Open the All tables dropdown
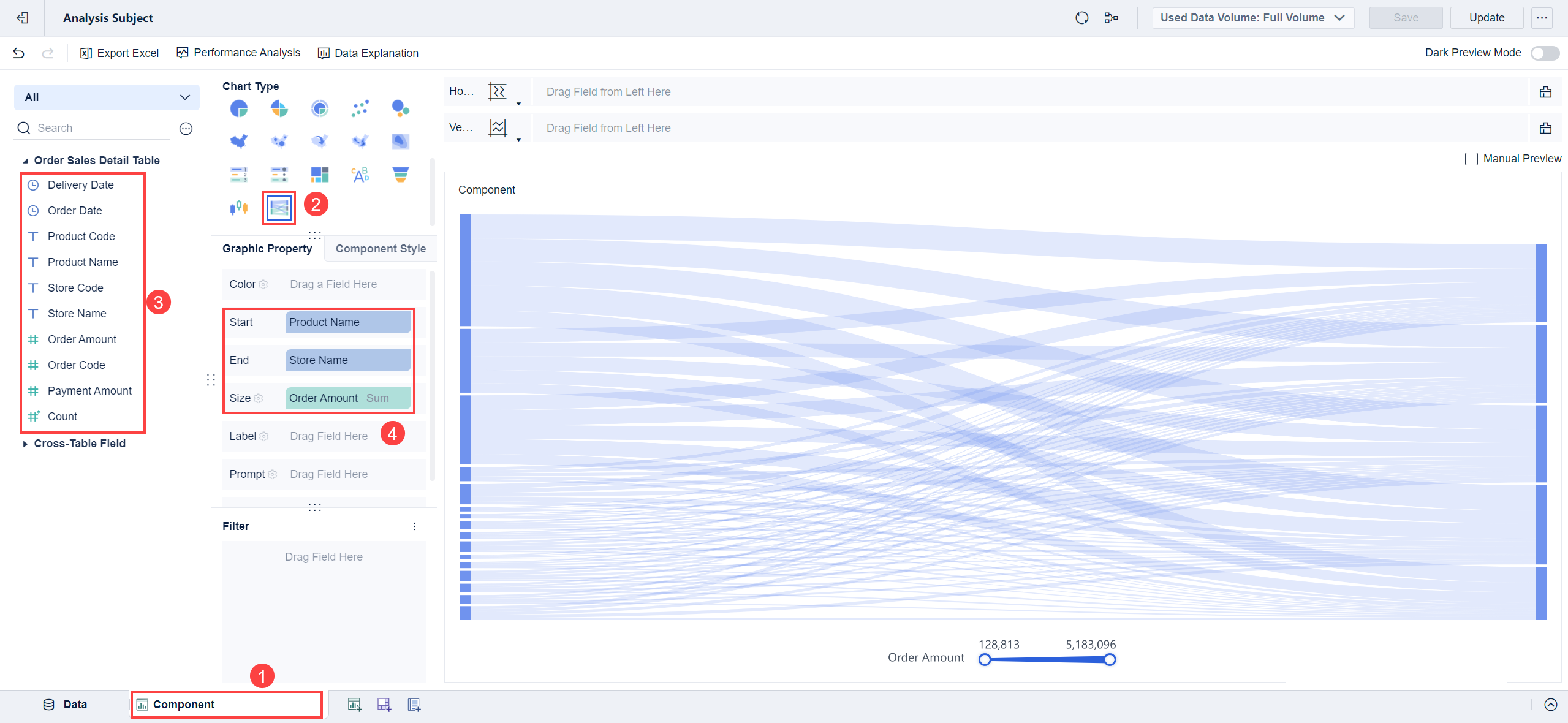This screenshot has width=1568, height=723. tap(107, 97)
